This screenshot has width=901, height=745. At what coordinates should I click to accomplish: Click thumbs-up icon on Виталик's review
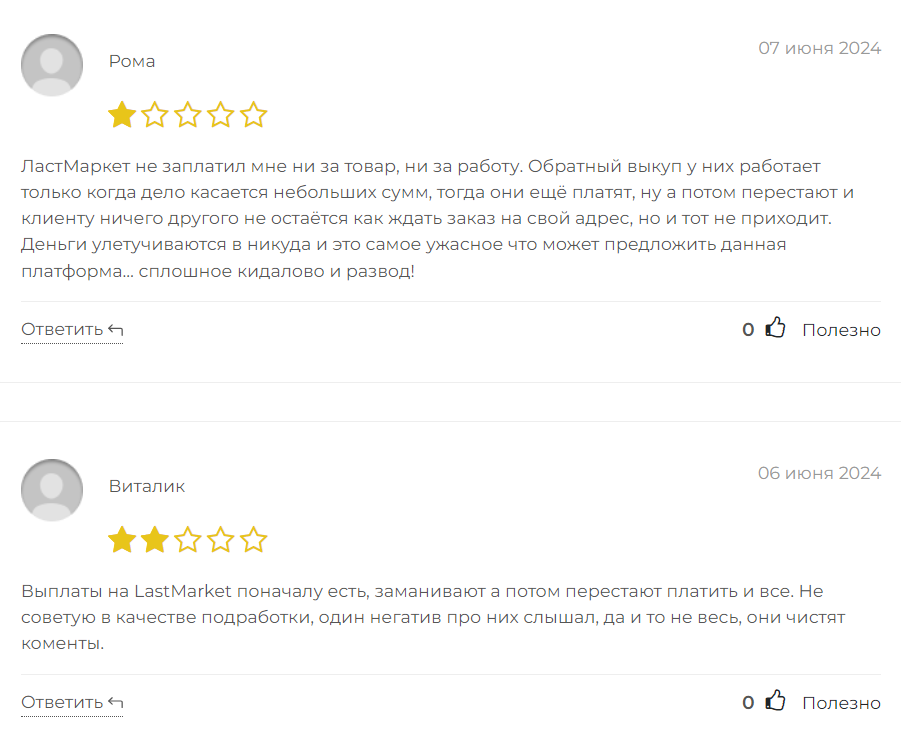(x=775, y=701)
